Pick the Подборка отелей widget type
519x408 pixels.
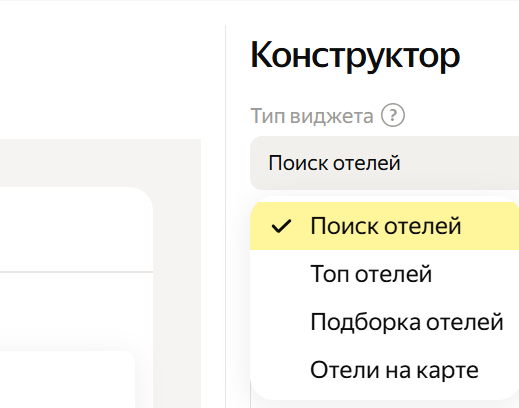(384, 322)
